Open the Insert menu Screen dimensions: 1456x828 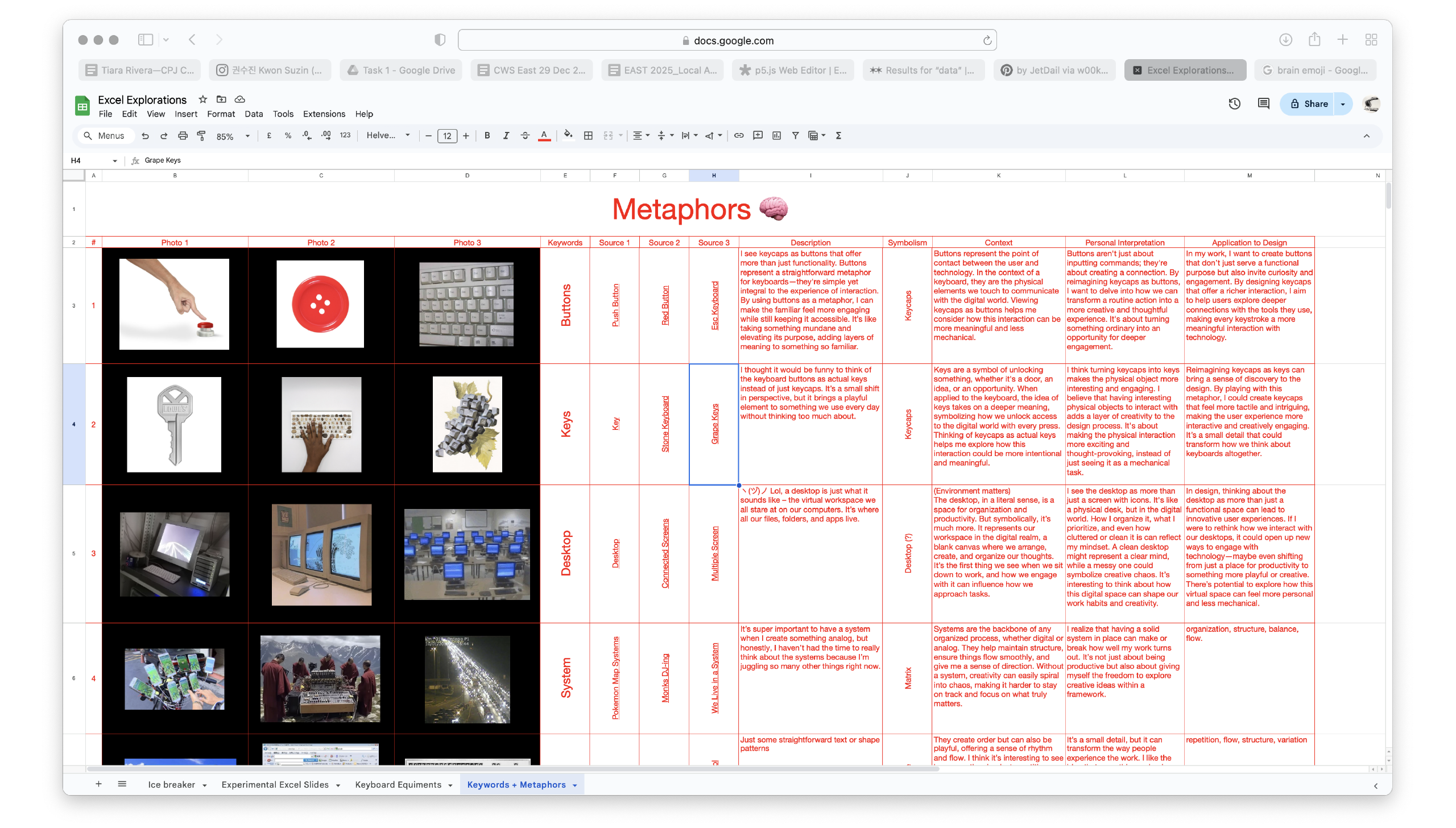tap(186, 114)
